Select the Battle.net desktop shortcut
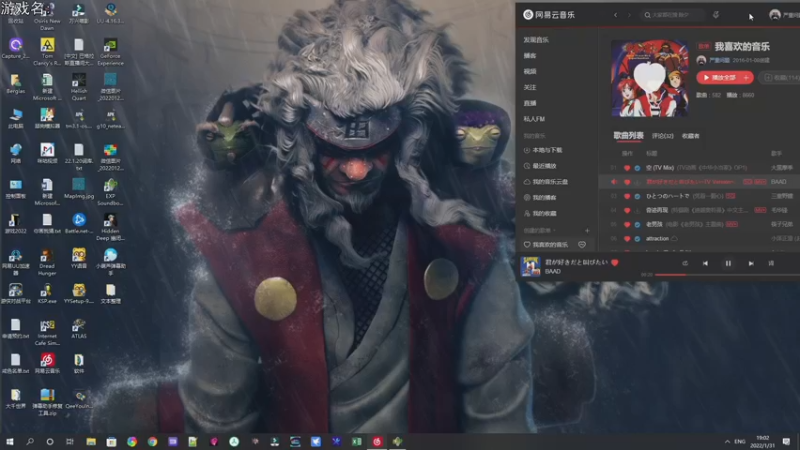The image size is (800, 450). pyautogui.click(x=79, y=223)
